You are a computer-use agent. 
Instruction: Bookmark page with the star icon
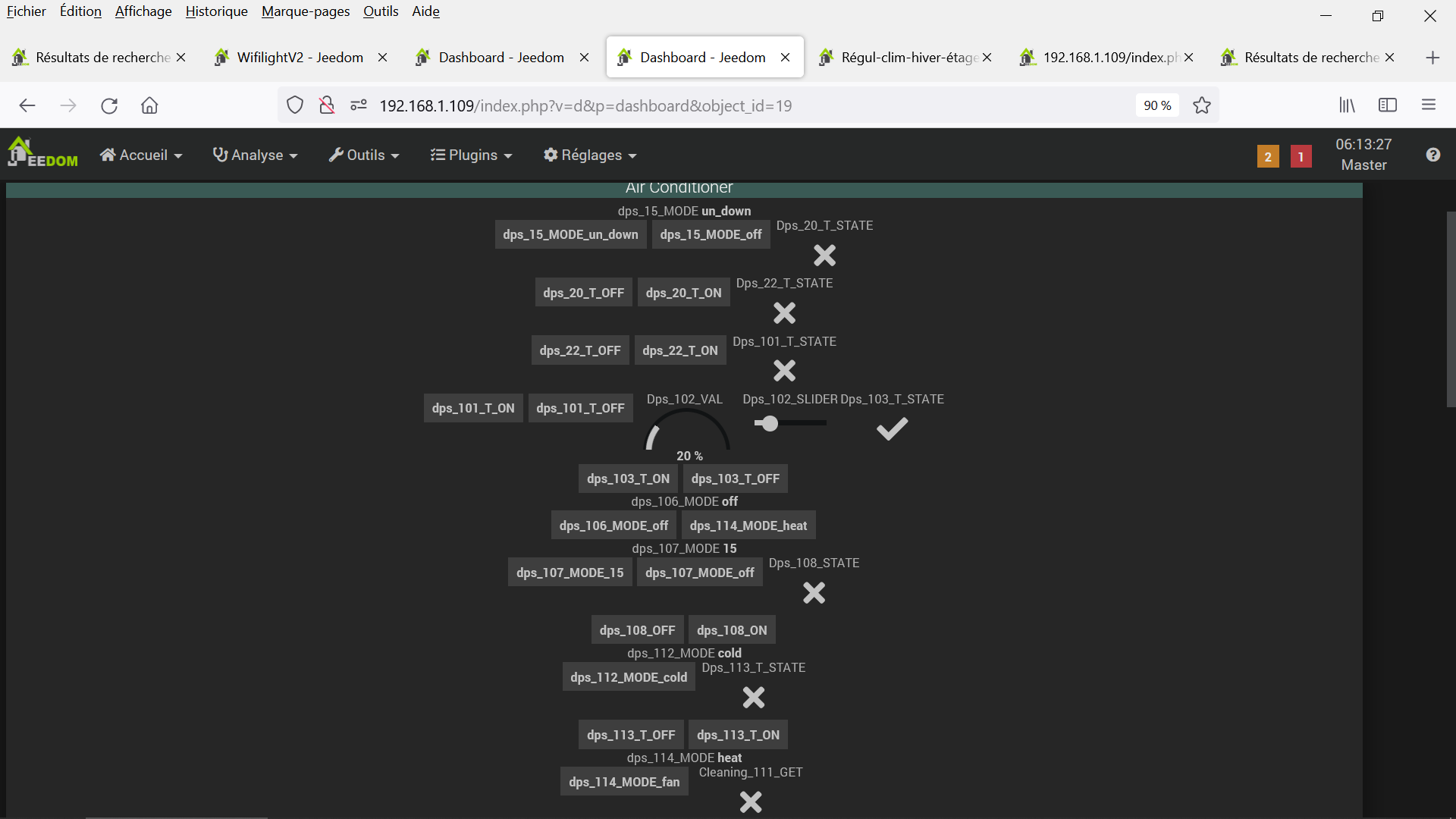point(1201,105)
